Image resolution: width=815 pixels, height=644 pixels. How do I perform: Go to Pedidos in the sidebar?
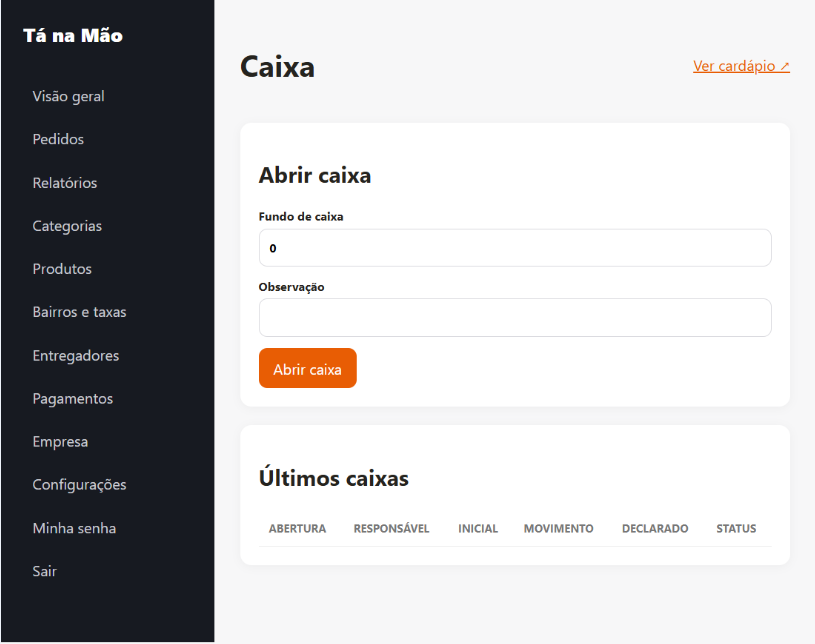tap(58, 139)
